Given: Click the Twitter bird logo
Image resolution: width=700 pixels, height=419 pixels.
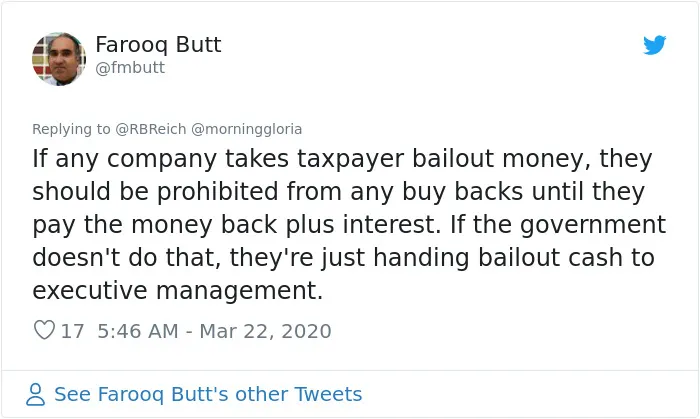Looking at the screenshot, I should [x=654, y=45].
